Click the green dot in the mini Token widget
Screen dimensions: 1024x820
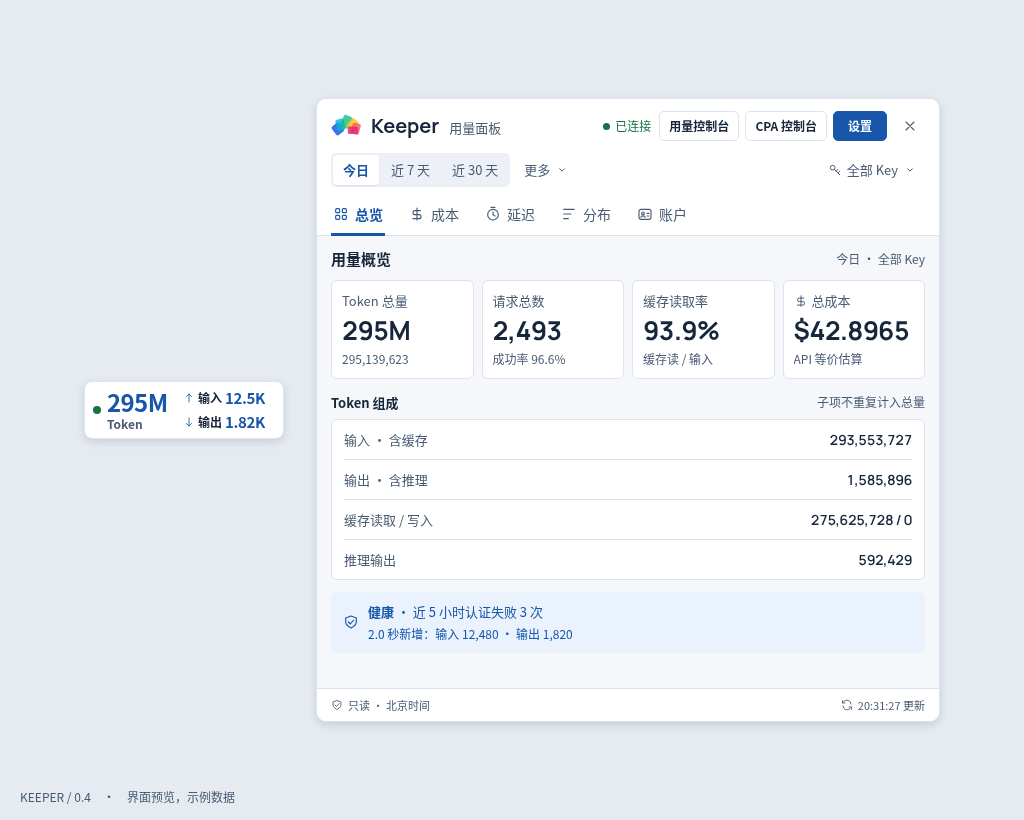[97, 410]
